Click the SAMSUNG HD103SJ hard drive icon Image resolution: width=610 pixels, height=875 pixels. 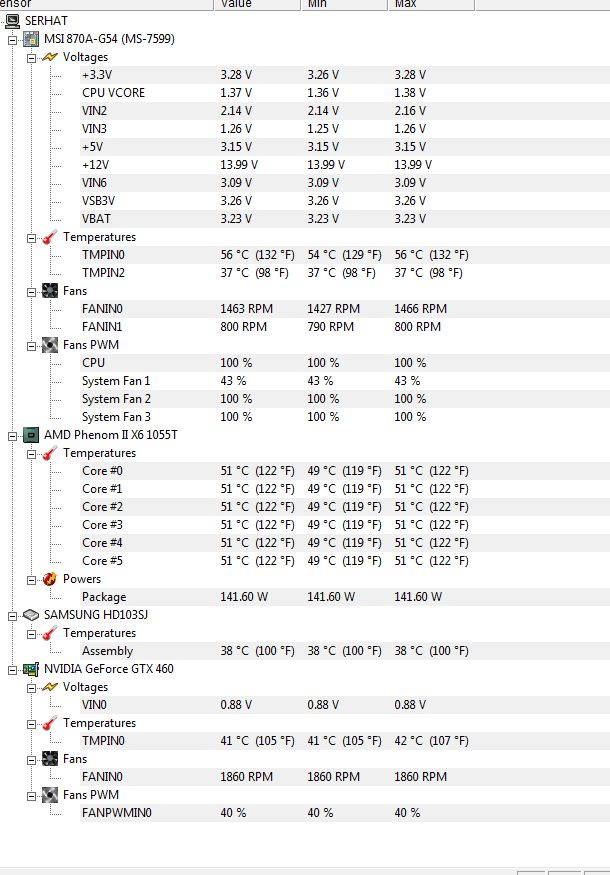point(31,615)
